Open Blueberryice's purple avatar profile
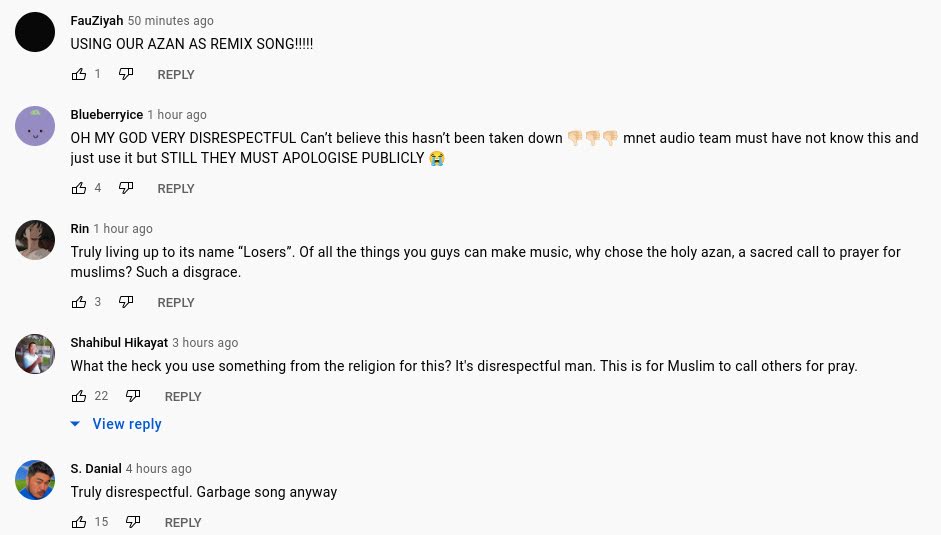Image resolution: width=941 pixels, height=535 pixels. (35, 126)
